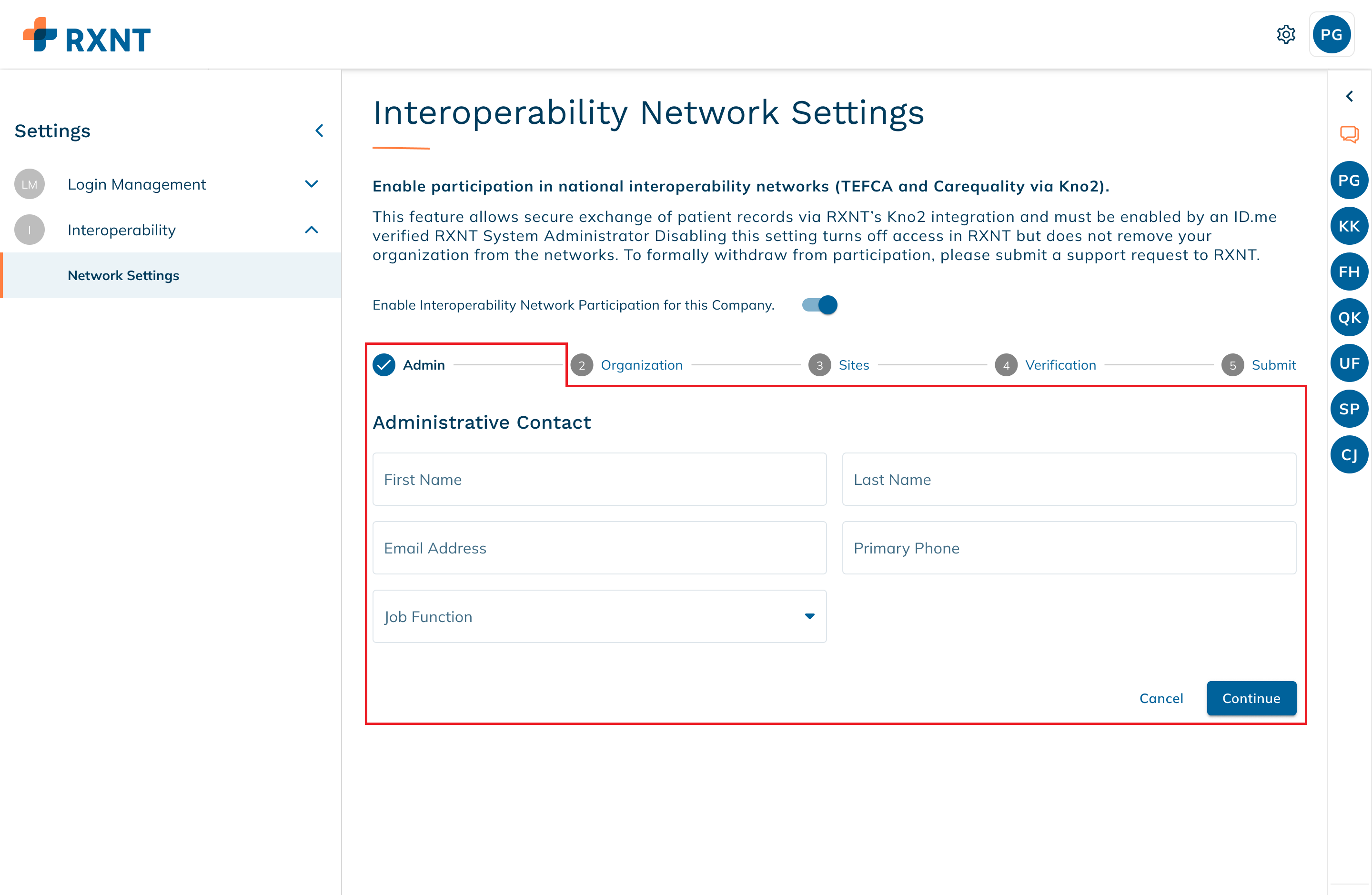Click the step 2 number circle

(x=582, y=365)
